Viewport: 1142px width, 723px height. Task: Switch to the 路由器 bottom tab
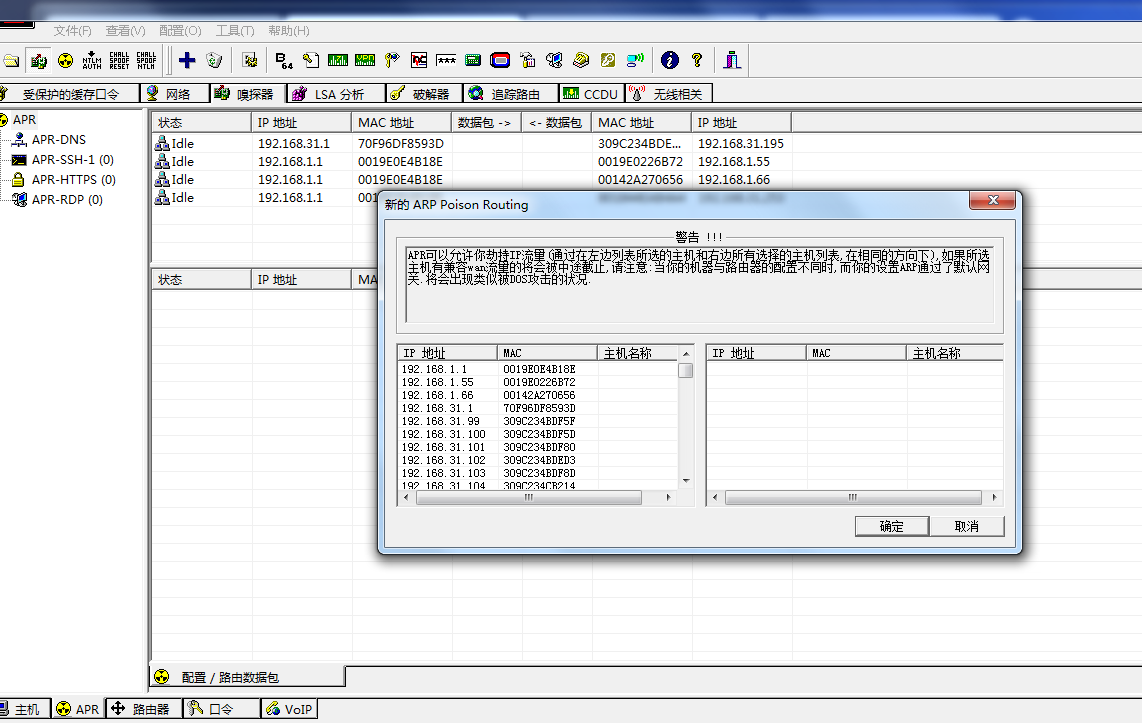(x=150, y=709)
